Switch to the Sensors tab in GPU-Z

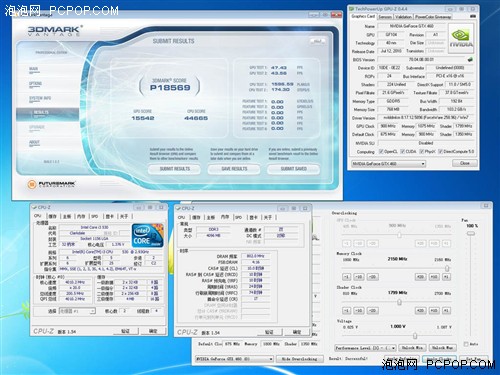(385, 17)
